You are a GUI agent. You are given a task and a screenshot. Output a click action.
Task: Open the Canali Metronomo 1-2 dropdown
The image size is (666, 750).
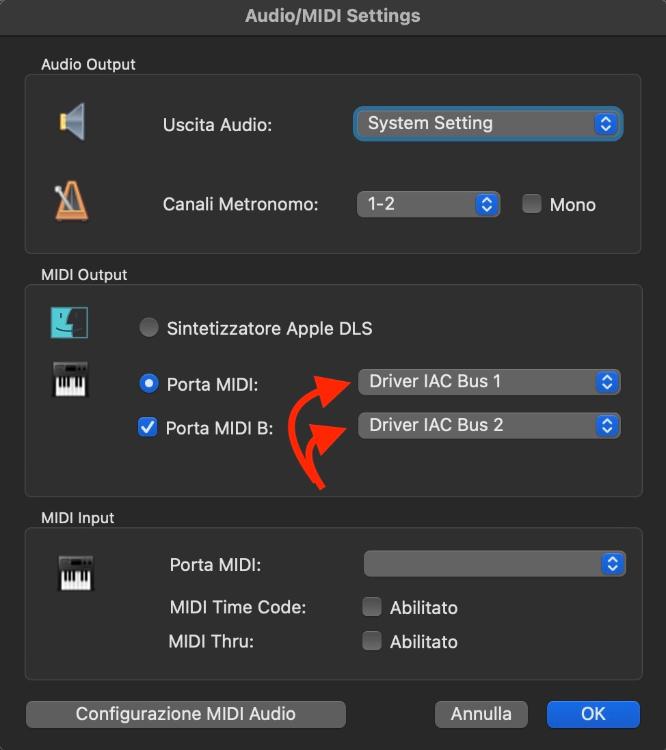coord(429,204)
